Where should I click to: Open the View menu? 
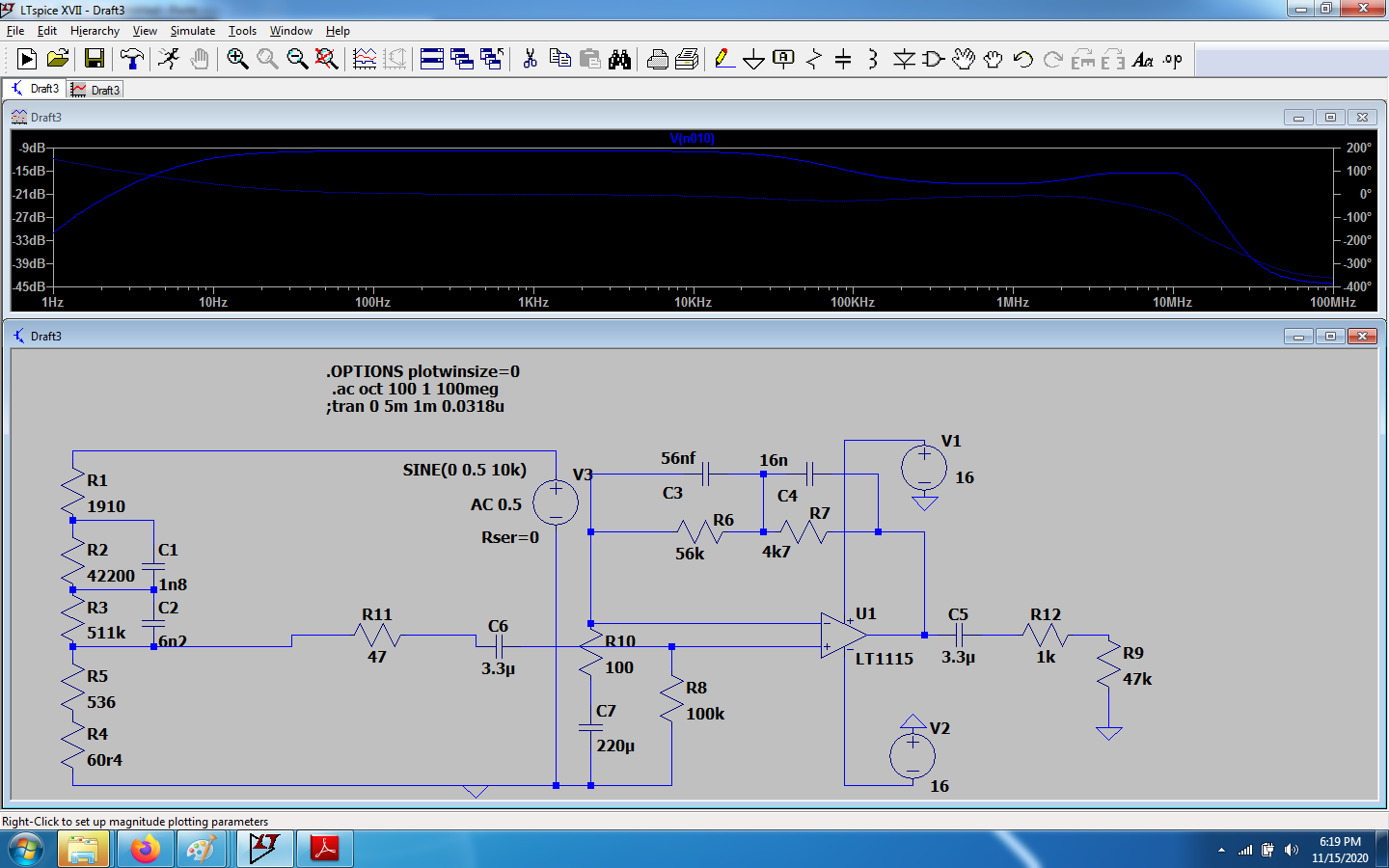[145, 31]
